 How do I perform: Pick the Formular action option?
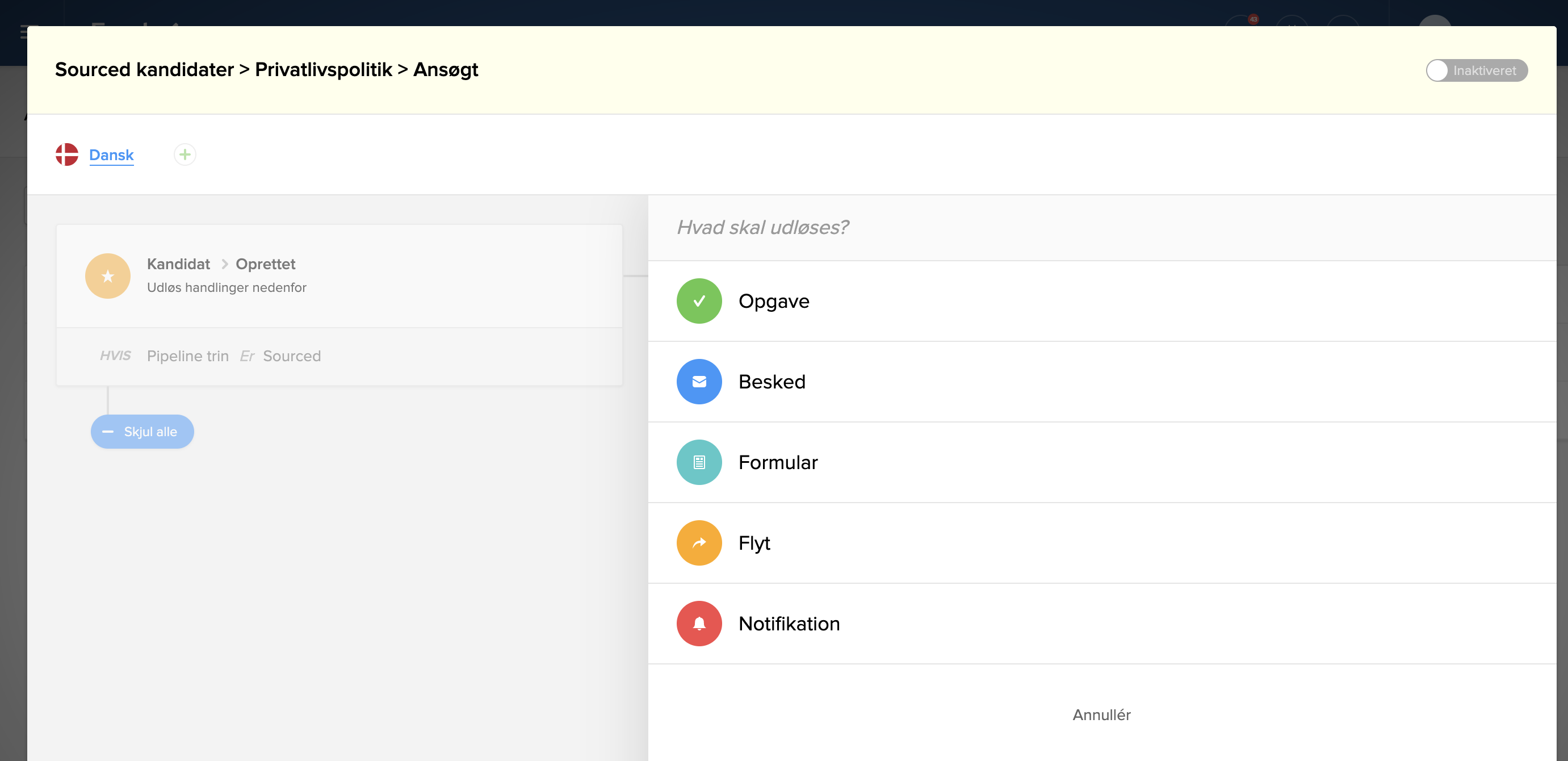(x=777, y=462)
